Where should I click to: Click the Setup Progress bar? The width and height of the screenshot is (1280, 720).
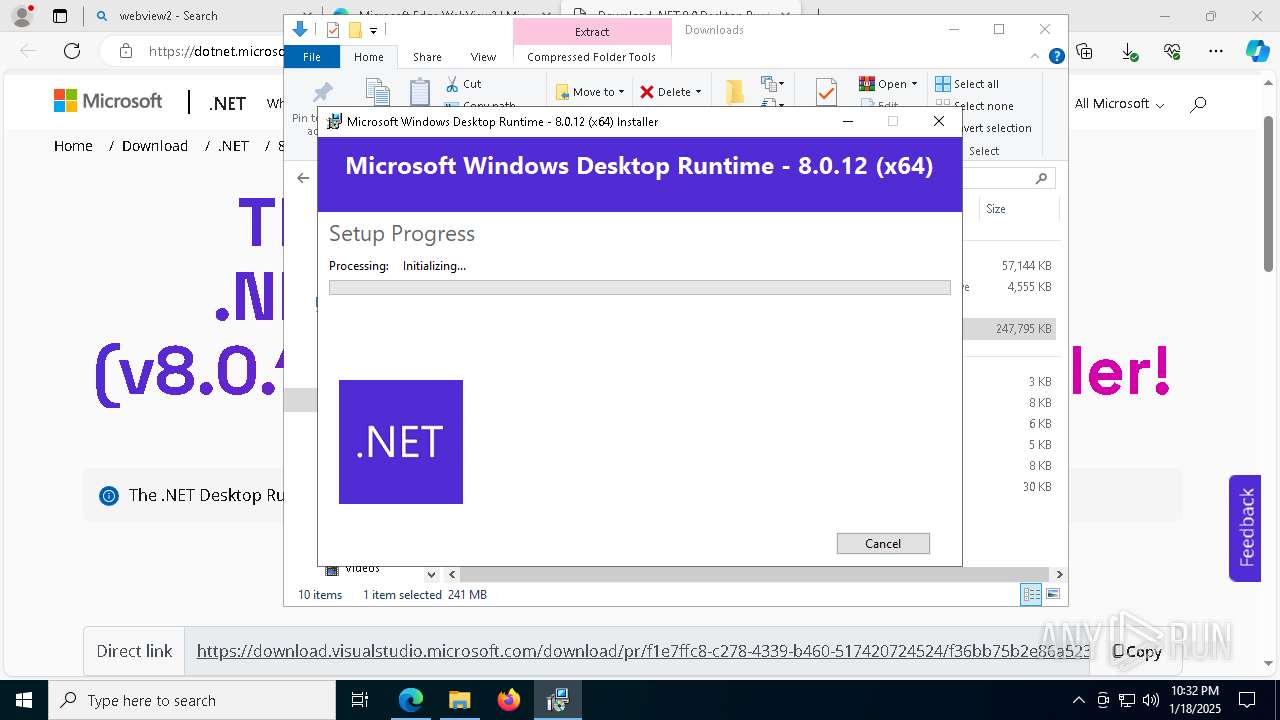tap(640, 288)
